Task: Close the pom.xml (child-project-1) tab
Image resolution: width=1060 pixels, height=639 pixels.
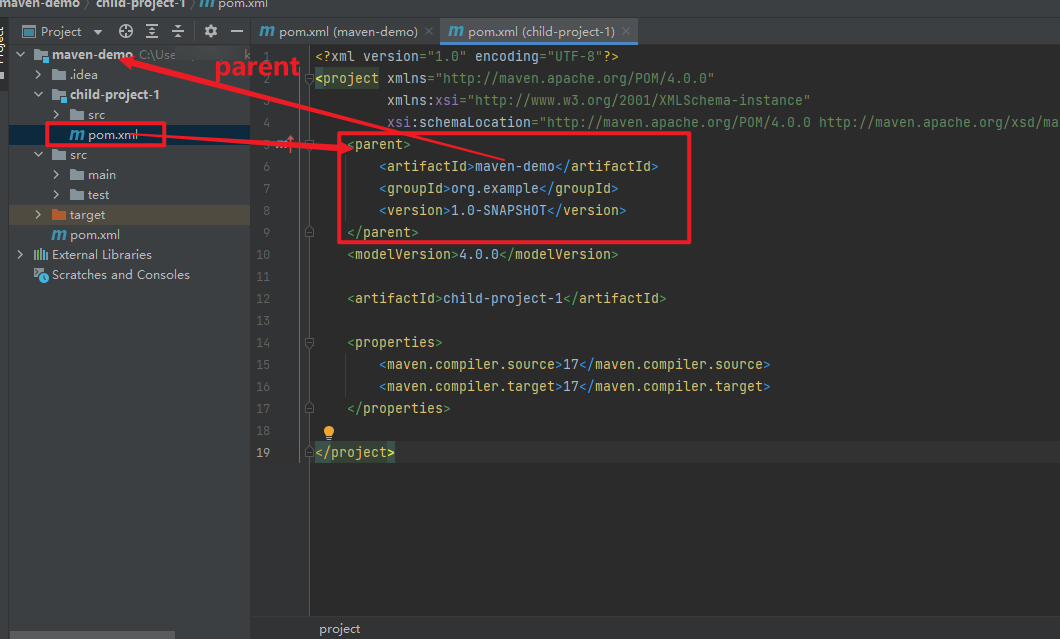Action: (626, 32)
